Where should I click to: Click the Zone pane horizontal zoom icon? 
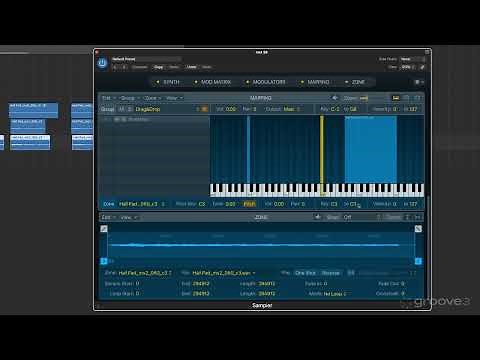pyautogui.click(x=407, y=217)
